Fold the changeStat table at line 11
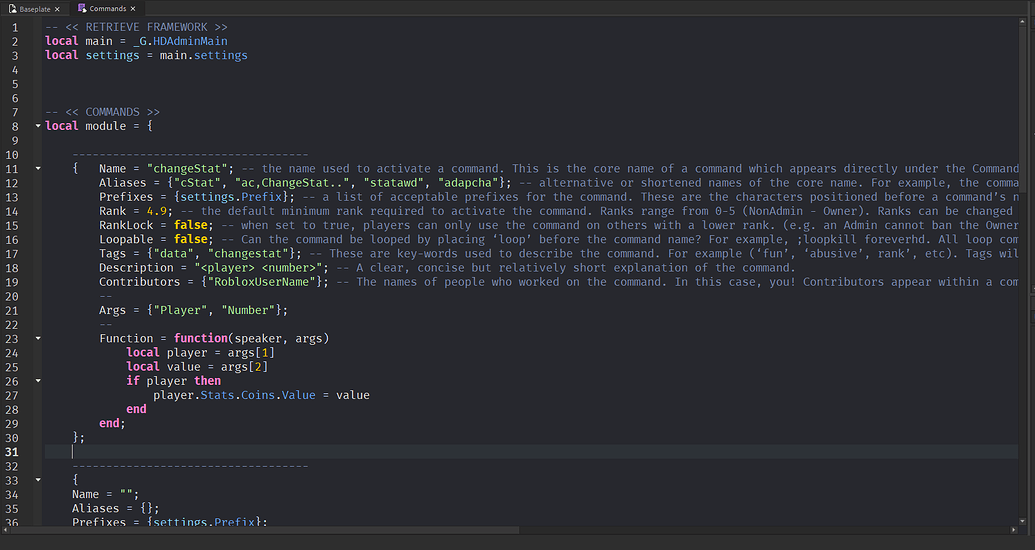Screen dimensions: 1035x550 coord(38,169)
